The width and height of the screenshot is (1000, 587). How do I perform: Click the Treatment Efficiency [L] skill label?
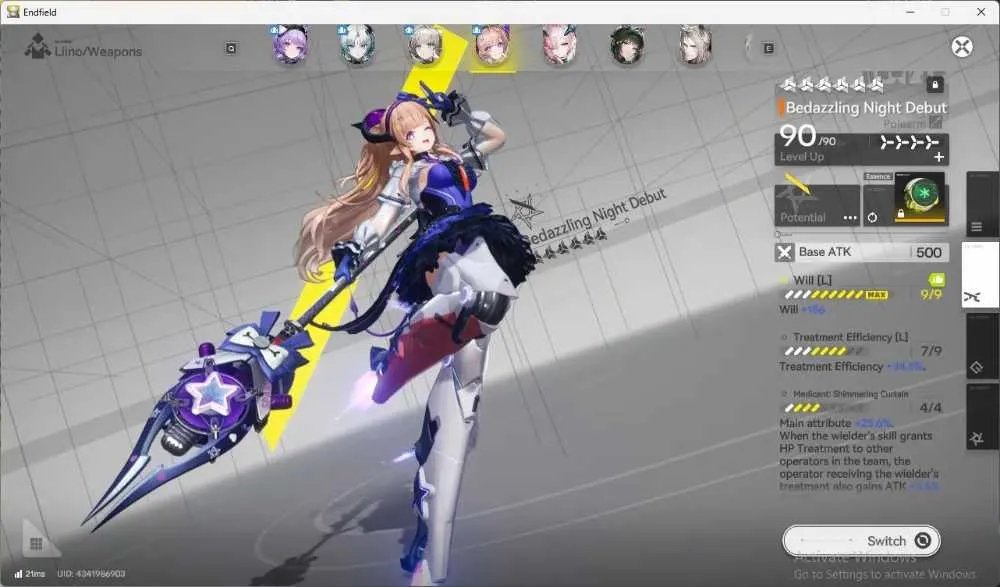[851, 337]
